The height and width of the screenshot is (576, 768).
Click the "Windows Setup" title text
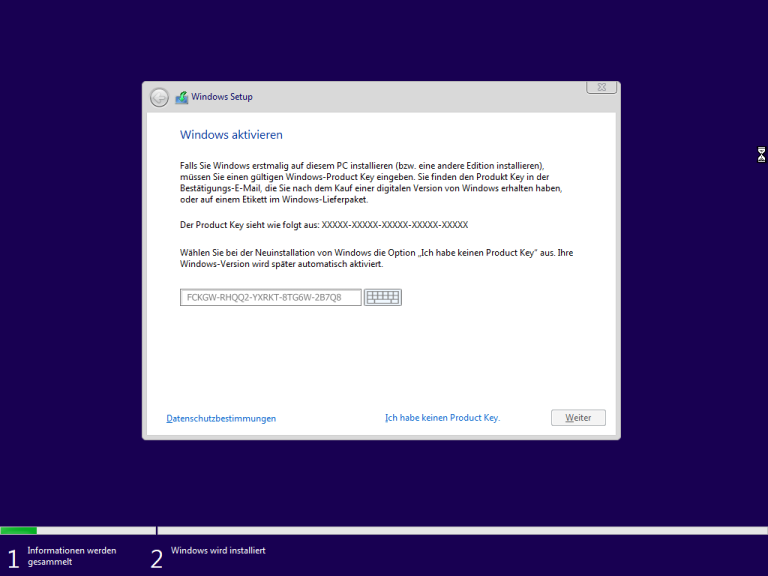coord(222,97)
